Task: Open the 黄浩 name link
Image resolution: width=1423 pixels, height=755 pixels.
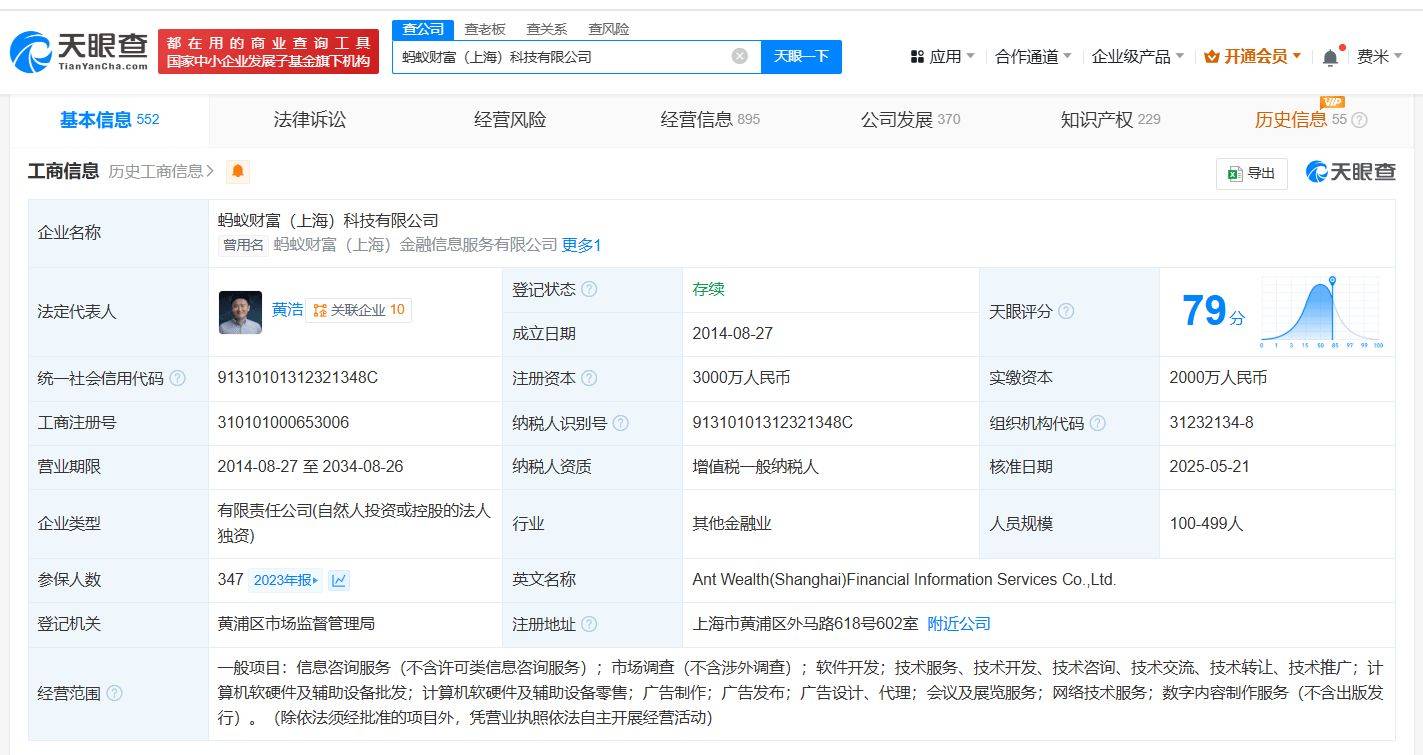Action: point(287,310)
